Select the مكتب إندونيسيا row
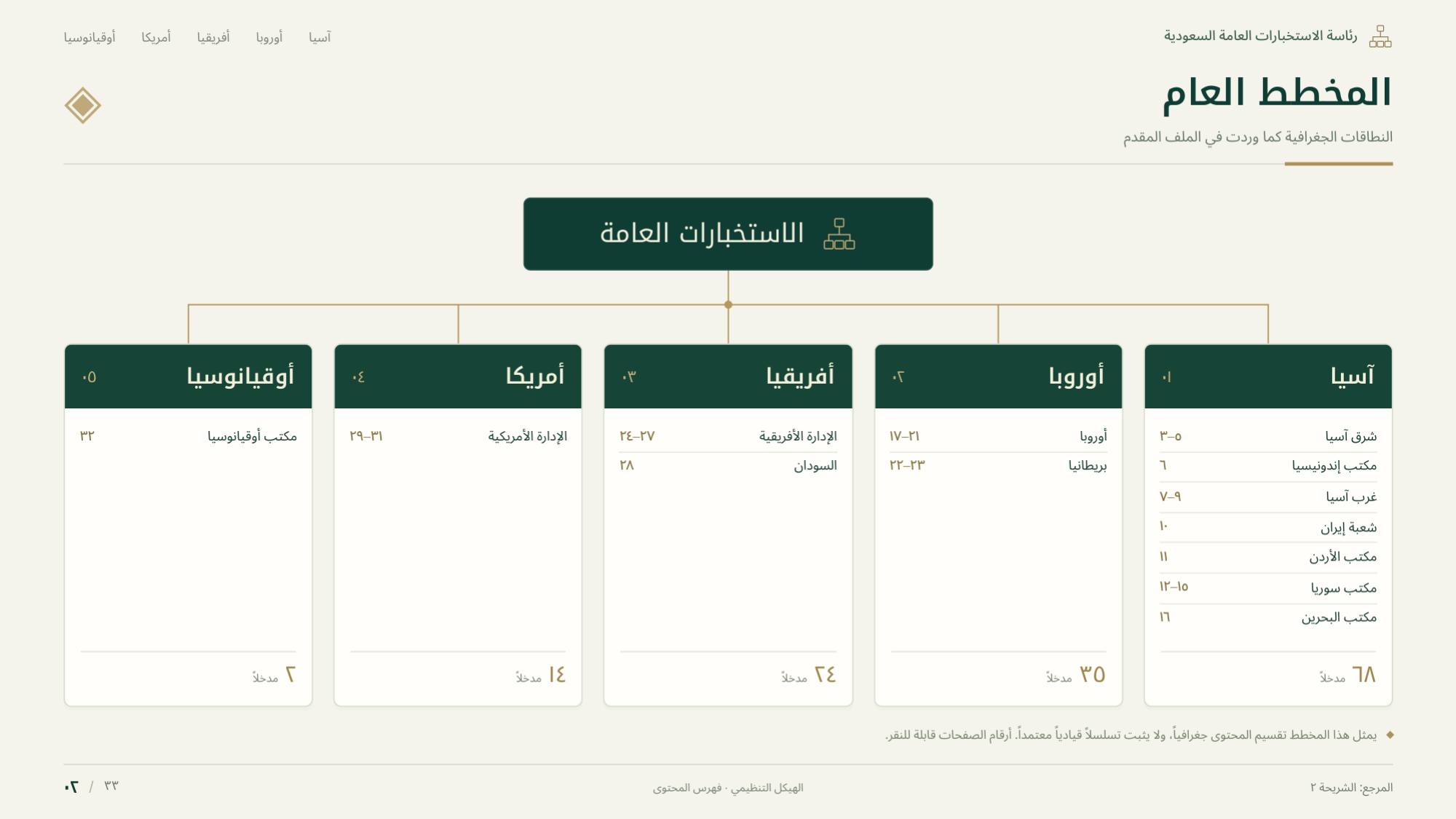Image resolution: width=1456 pixels, height=819 pixels. pos(1268,466)
